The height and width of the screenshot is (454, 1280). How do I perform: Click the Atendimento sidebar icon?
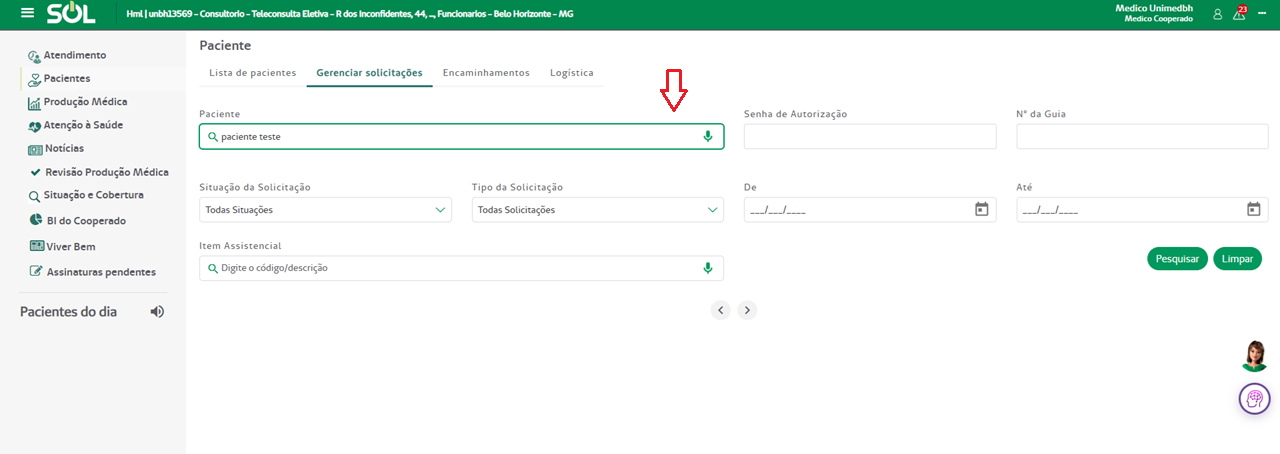[x=34, y=56]
